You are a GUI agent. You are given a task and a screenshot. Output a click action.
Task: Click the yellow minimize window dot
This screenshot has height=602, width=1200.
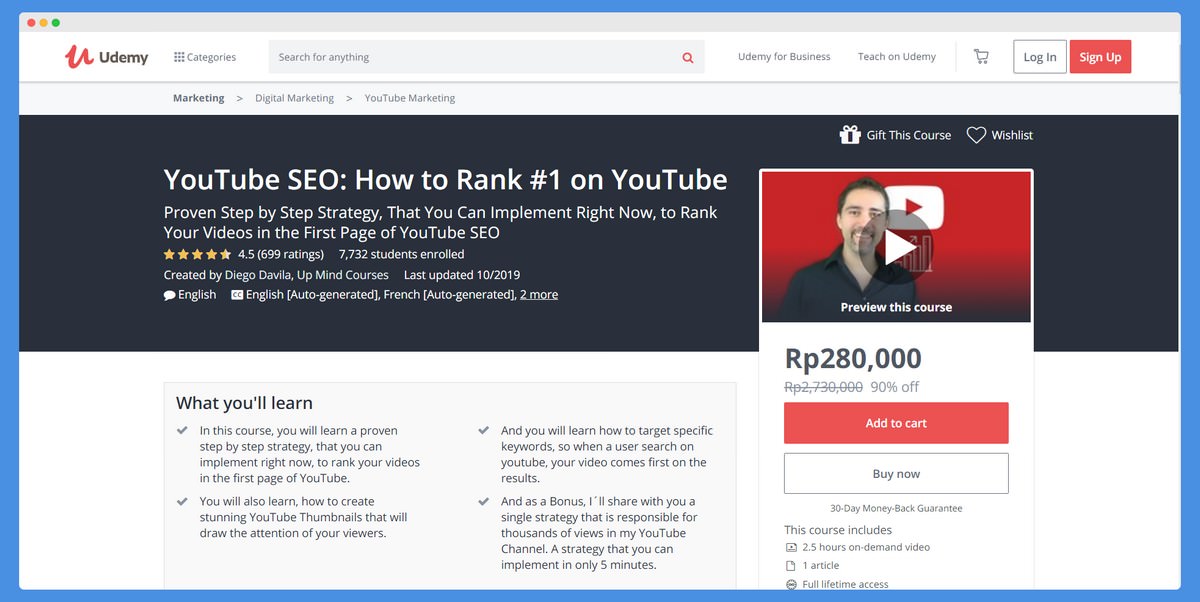click(x=44, y=22)
